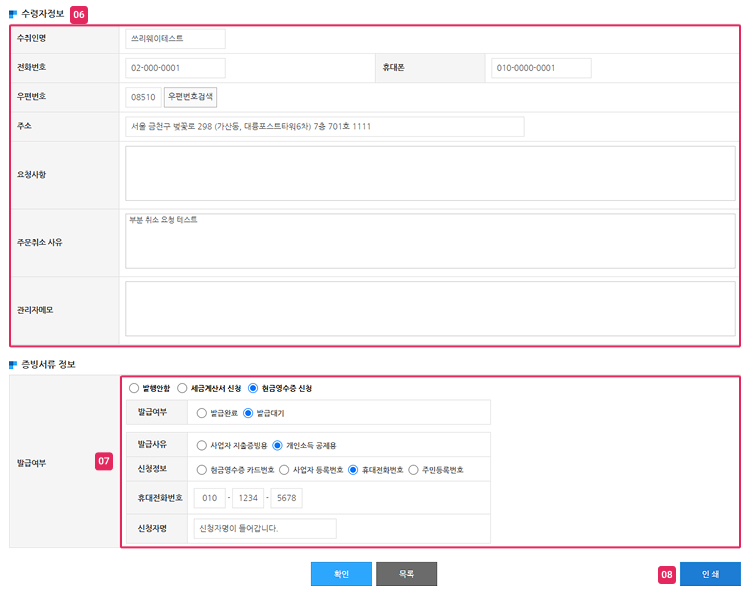Click the blue 확인 confirm button
The width and height of the screenshot is (750, 595).
[341, 574]
